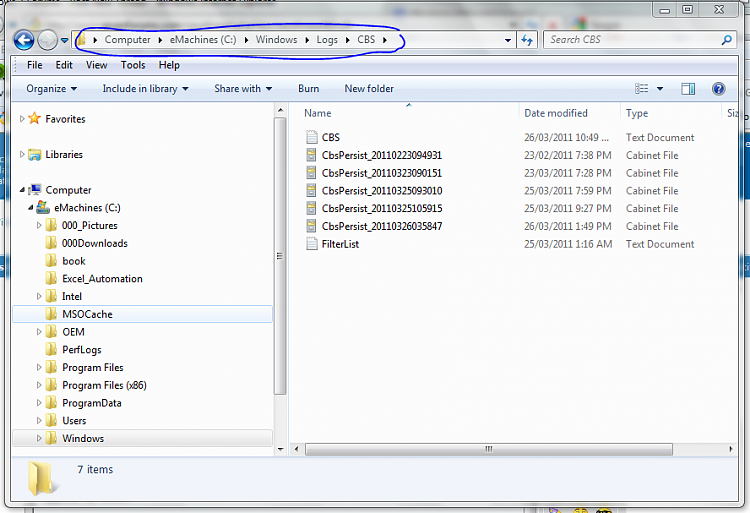Click the search magnifier icon
Screen dimensions: 750x513
[x=726, y=40]
